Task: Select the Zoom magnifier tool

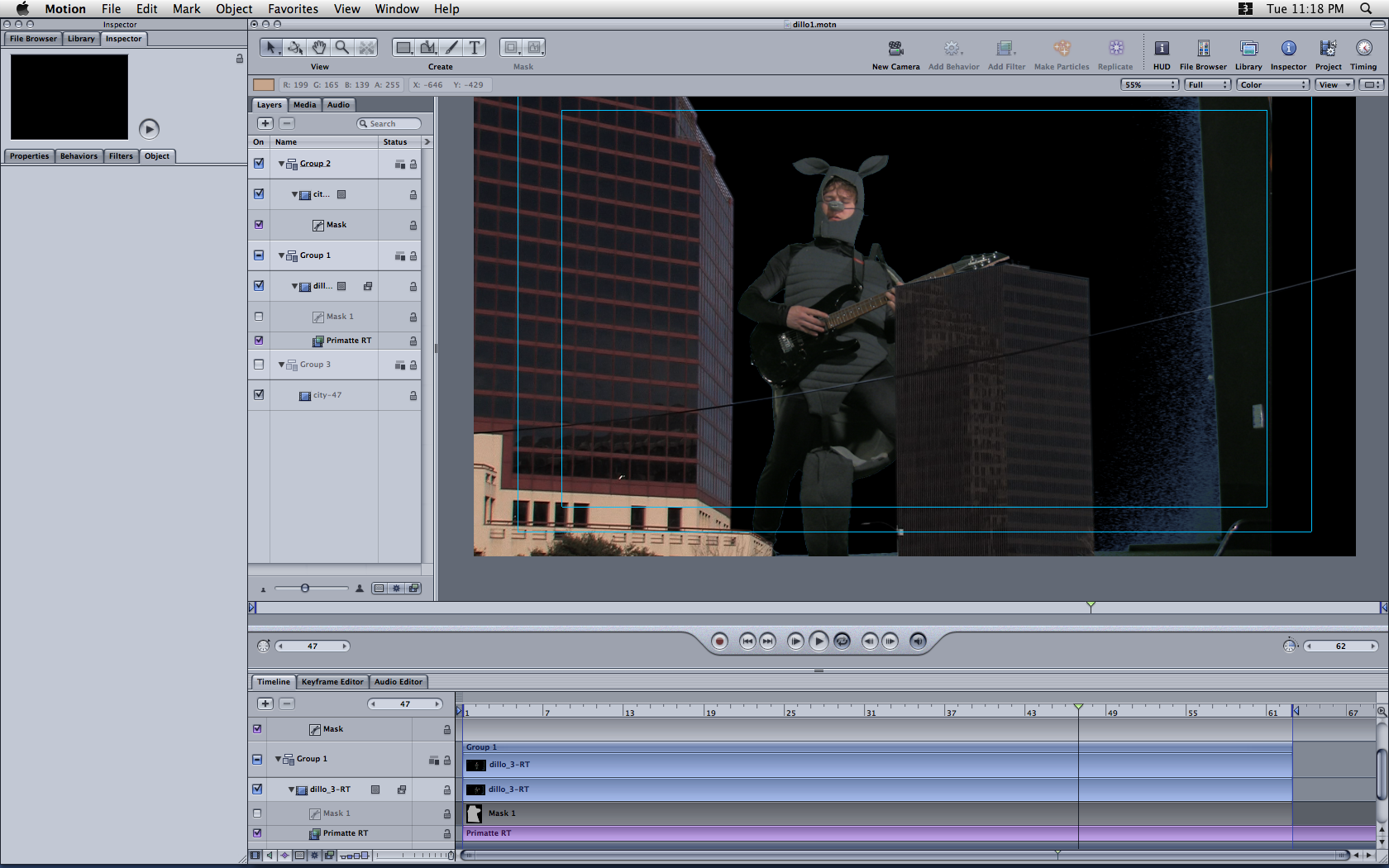Action: tap(342, 48)
